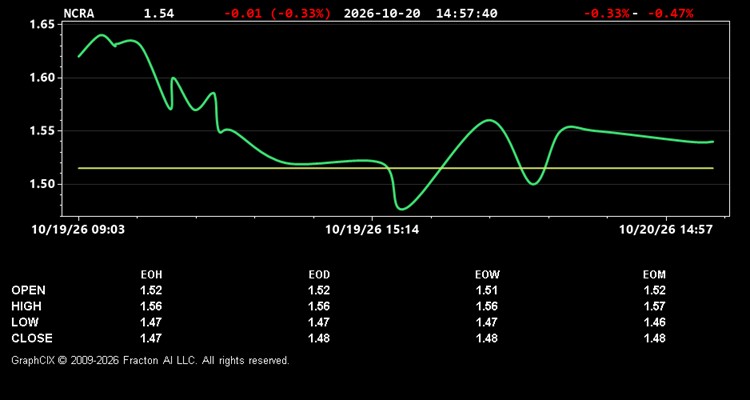Image resolution: width=750 pixels, height=400 pixels.
Task: Click the green line's highest peak near 1.64
Action: coord(102,35)
